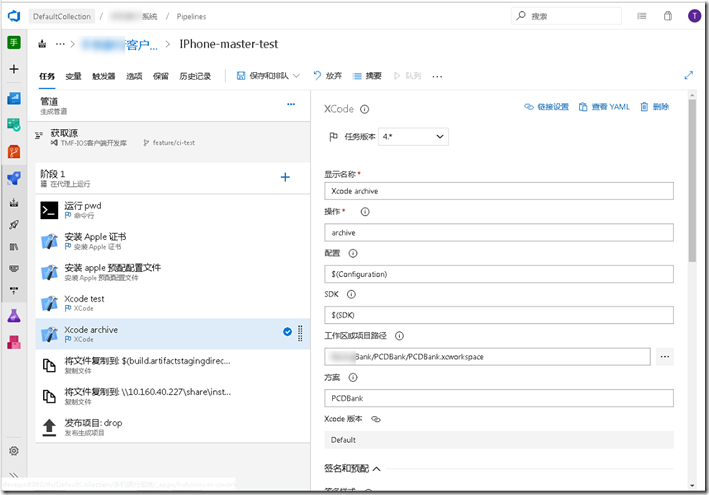Viewport: 709px width, 495px height.
Task: Select the 安装 Apple 证书 task
Action: pyautogui.click(x=173, y=241)
